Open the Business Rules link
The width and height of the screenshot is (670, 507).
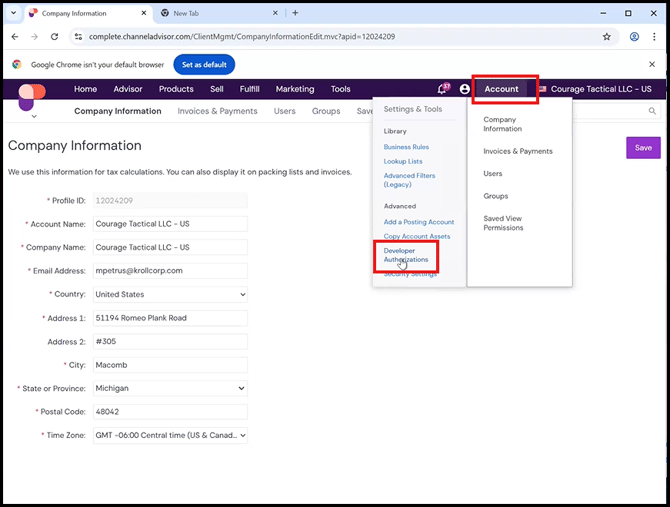[x=406, y=147]
